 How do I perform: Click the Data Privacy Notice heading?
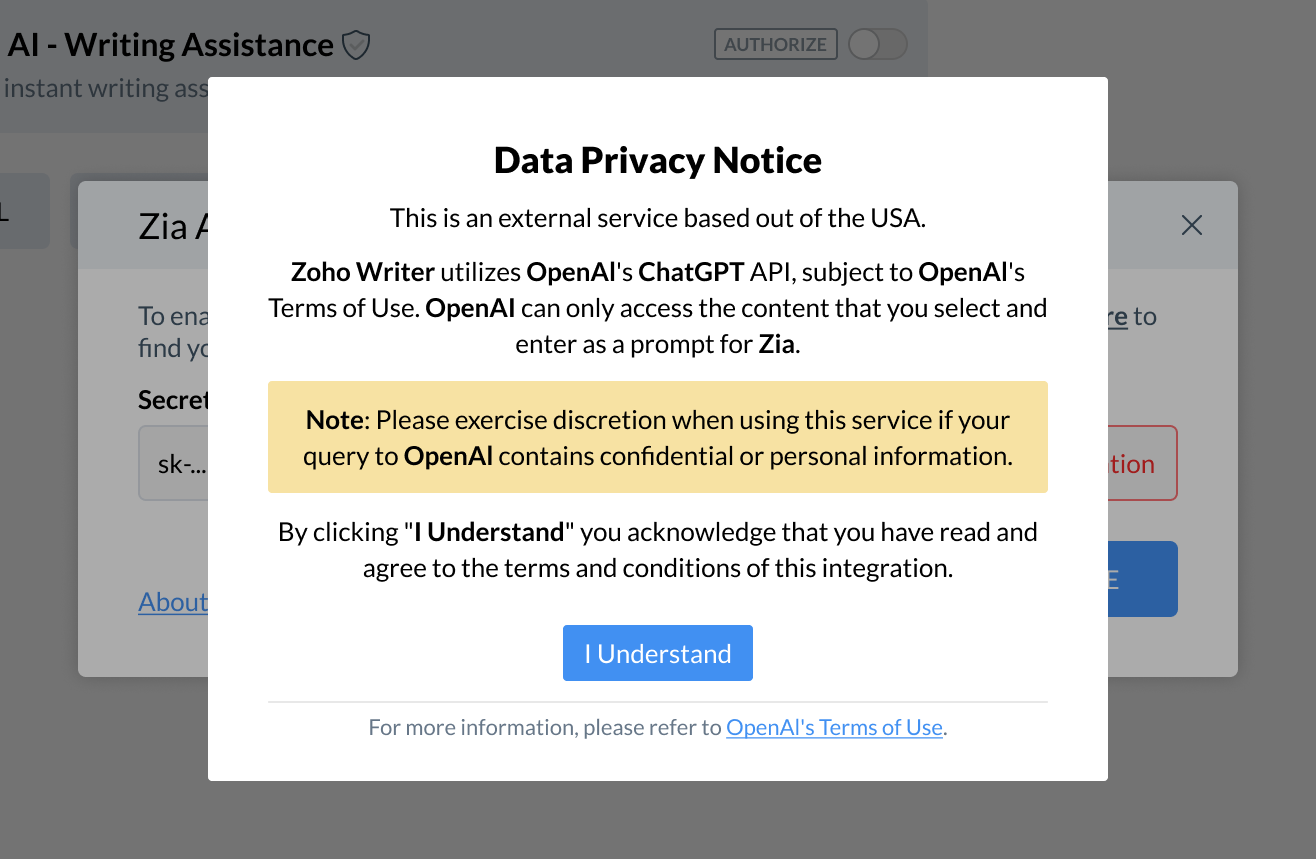[x=657, y=160]
